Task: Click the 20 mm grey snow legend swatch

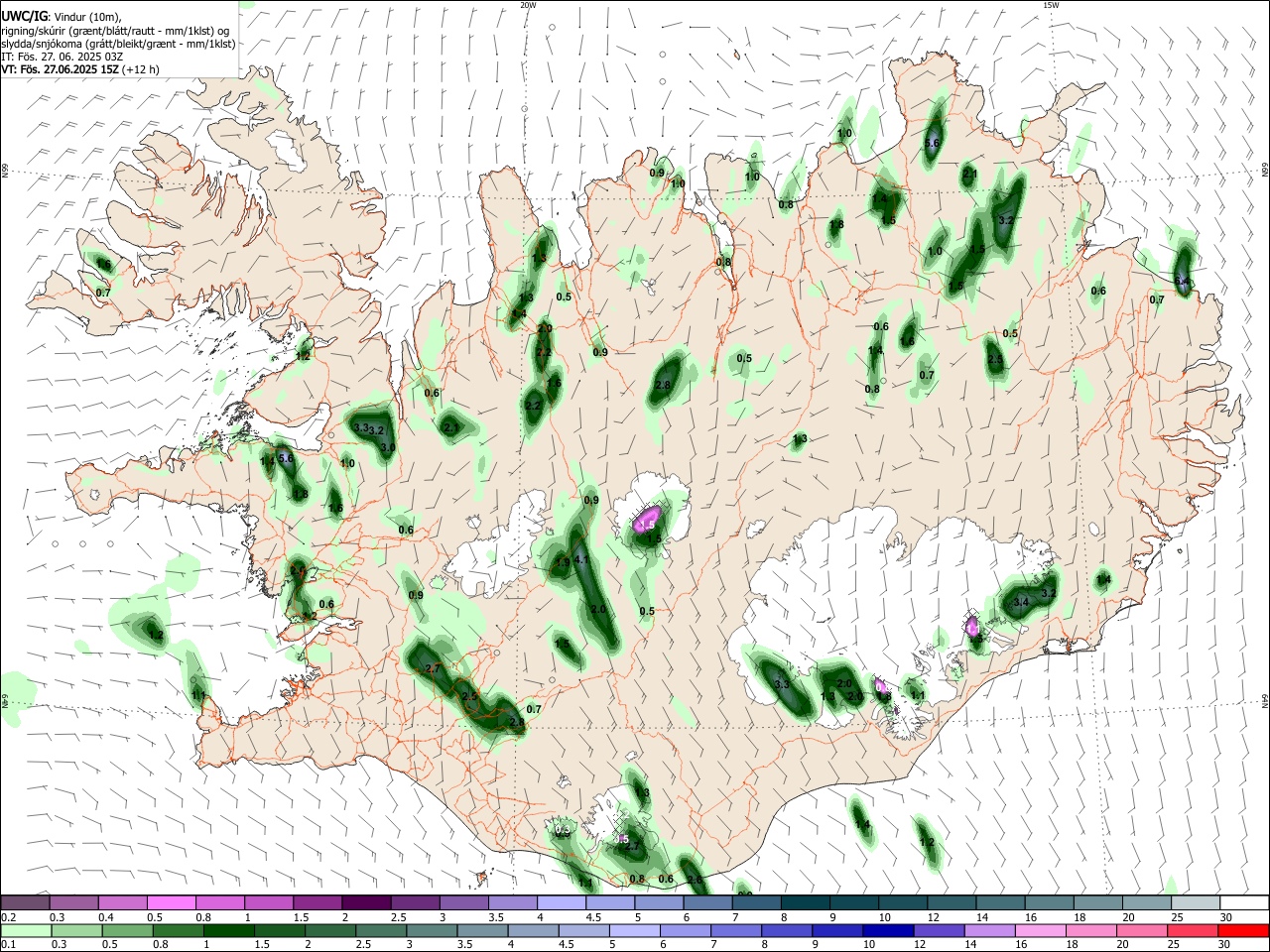Action: click(1147, 902)
